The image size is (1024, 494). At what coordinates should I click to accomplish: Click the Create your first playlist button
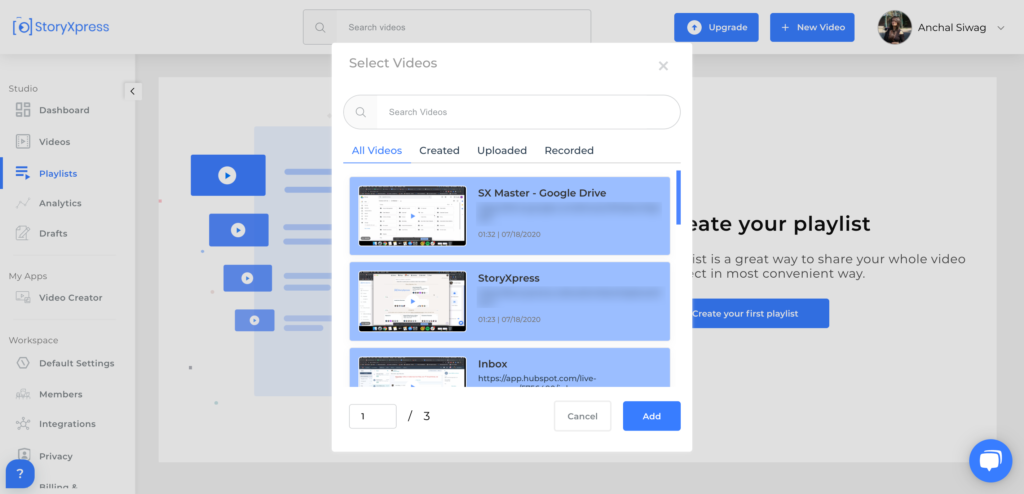coord(761,314)
